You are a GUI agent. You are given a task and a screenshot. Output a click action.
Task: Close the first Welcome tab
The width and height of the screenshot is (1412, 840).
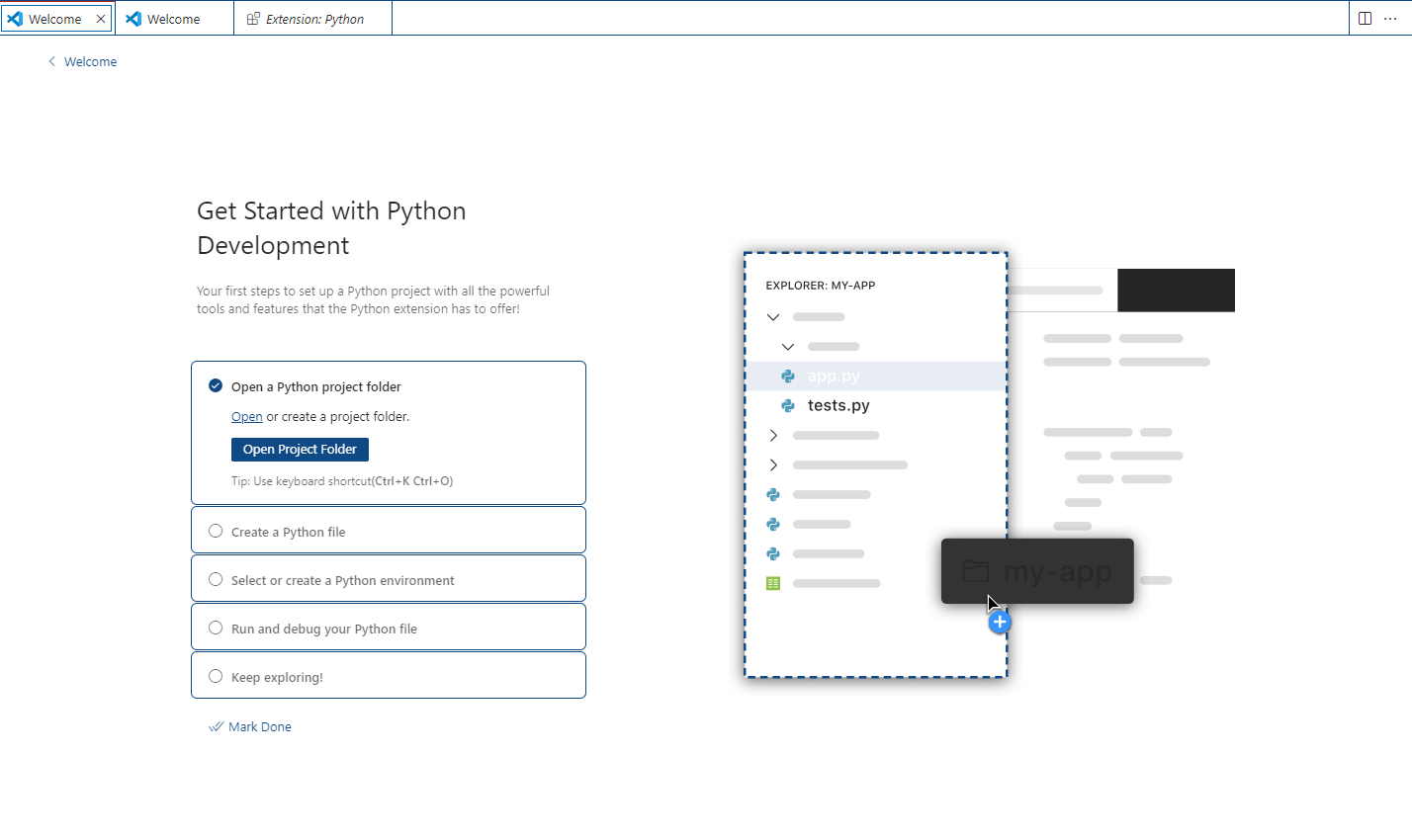coord(101,19)
